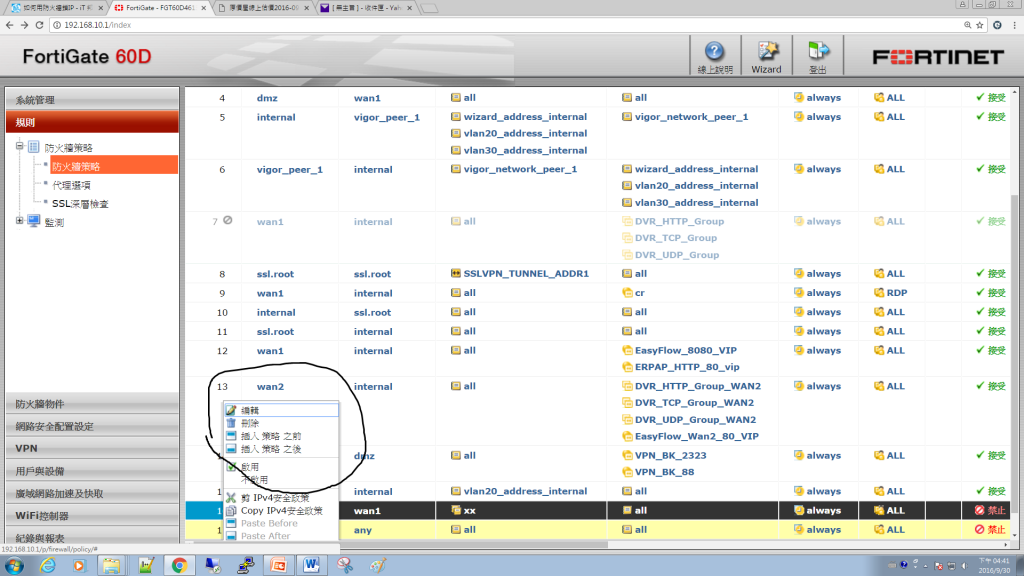Open PowerPoint icon on taskbar
Screen dimensions: 1024x576
click(278, 565)
